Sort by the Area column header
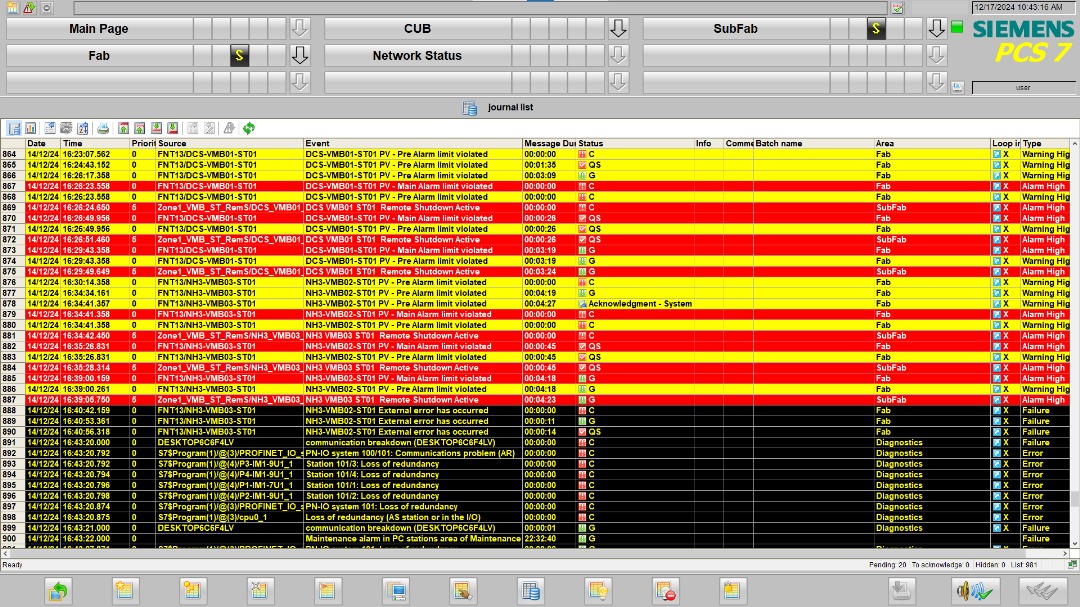 [x=932, y=143]
